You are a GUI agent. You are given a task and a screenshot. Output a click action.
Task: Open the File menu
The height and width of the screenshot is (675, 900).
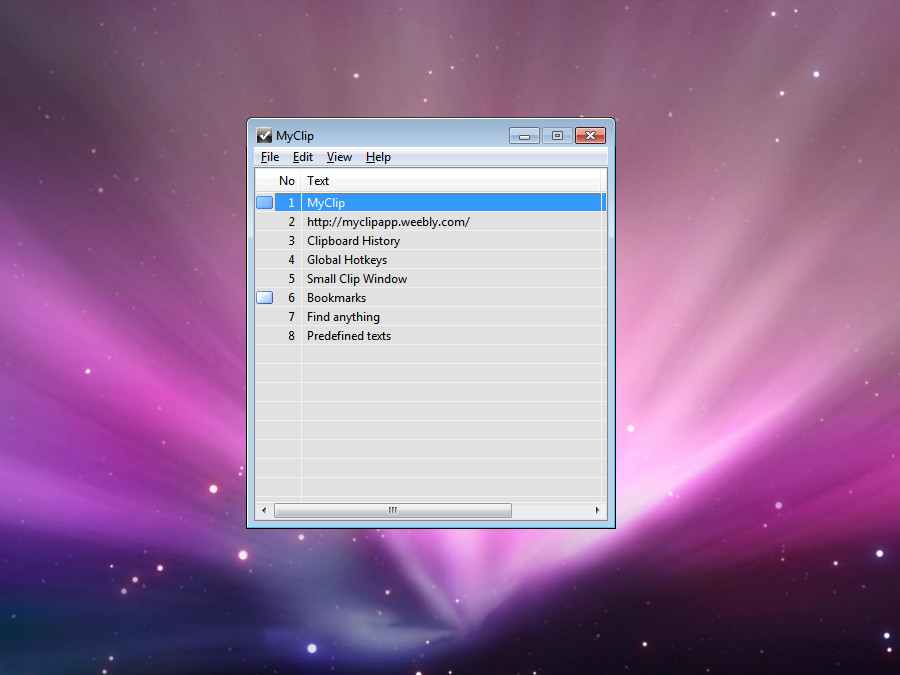point(270,157)
